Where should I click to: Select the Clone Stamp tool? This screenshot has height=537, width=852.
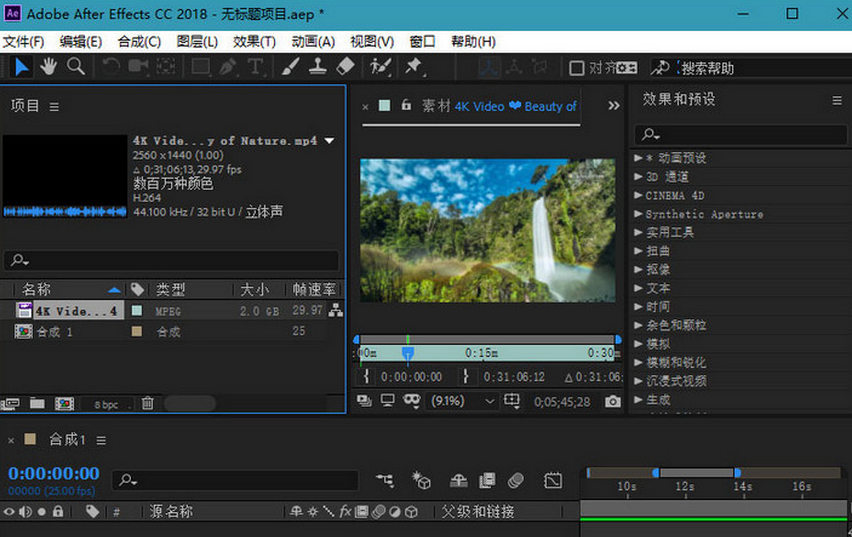pyautogui.click(x=318, y=67)
